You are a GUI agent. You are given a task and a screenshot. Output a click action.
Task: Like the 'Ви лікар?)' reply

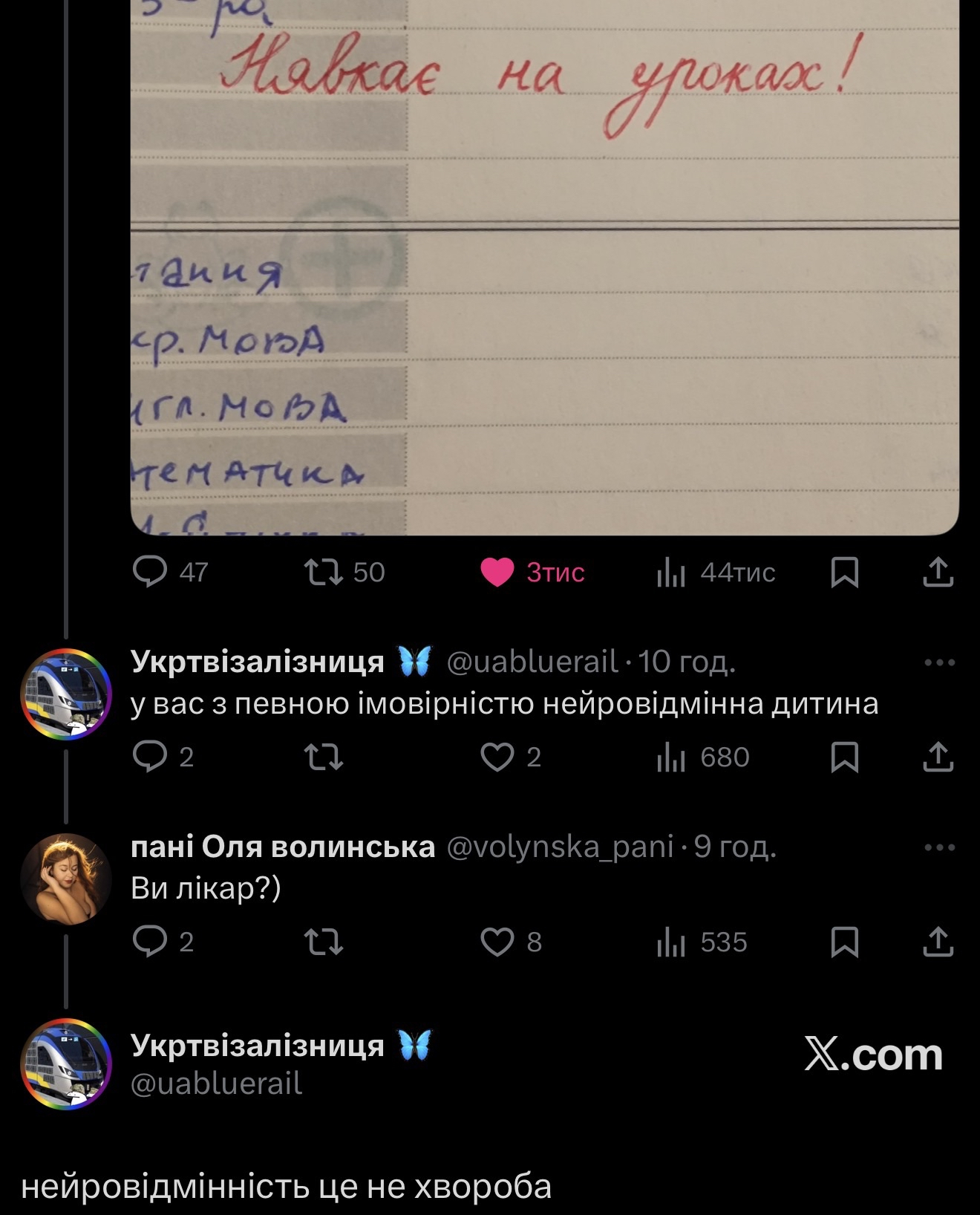pyautogui.click(x=511, y=942)
